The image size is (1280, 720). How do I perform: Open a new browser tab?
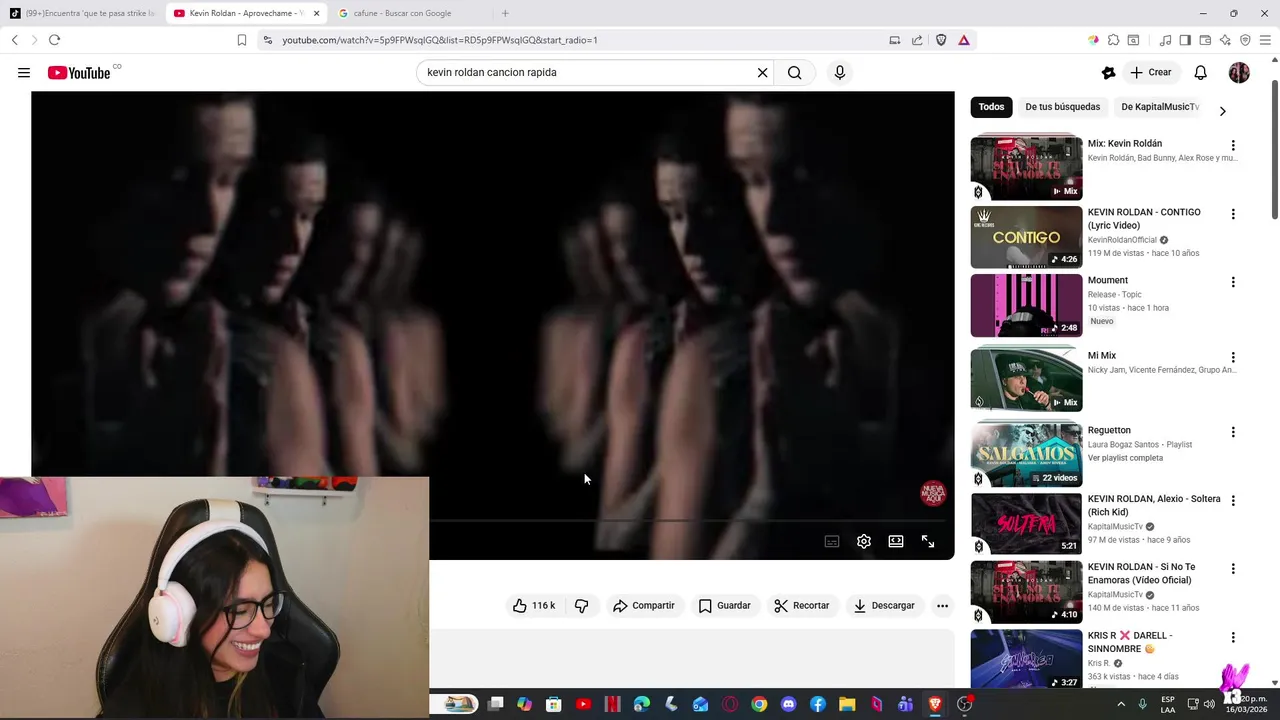505,13
